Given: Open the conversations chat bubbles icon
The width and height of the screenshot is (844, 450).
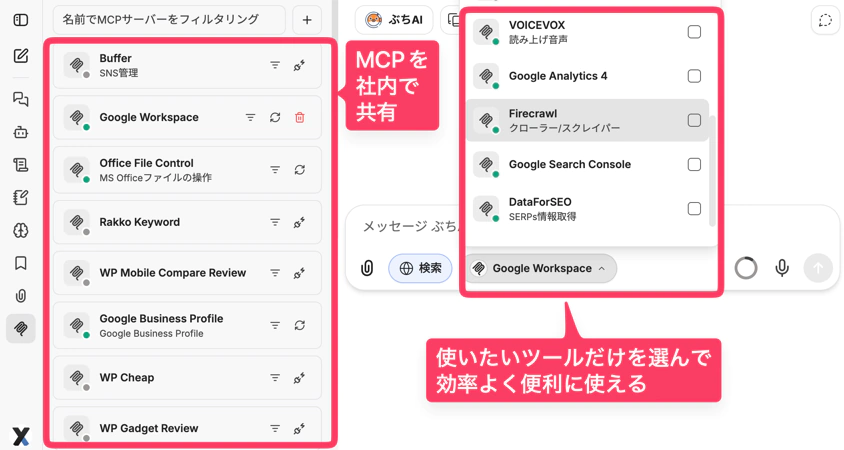Looking at the screenshot, I should point(20,99).
